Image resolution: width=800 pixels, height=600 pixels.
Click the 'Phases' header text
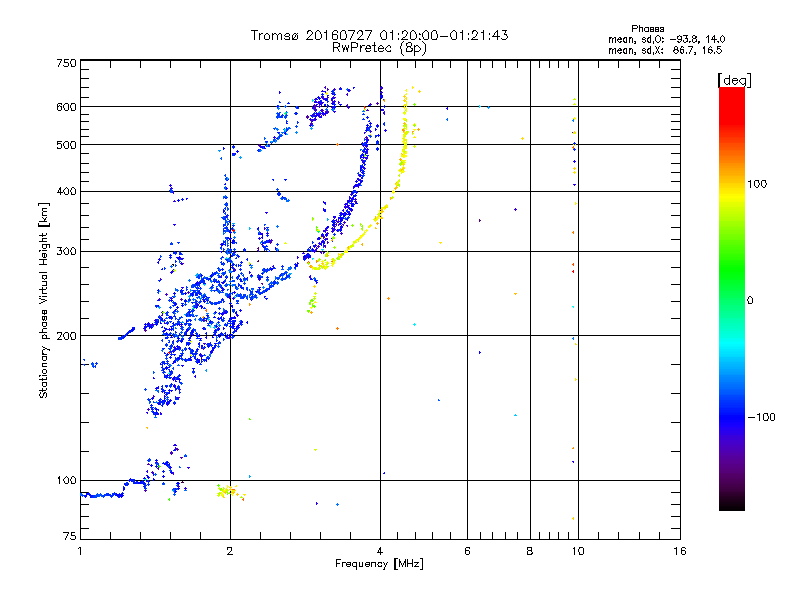(x=647, y=29)
